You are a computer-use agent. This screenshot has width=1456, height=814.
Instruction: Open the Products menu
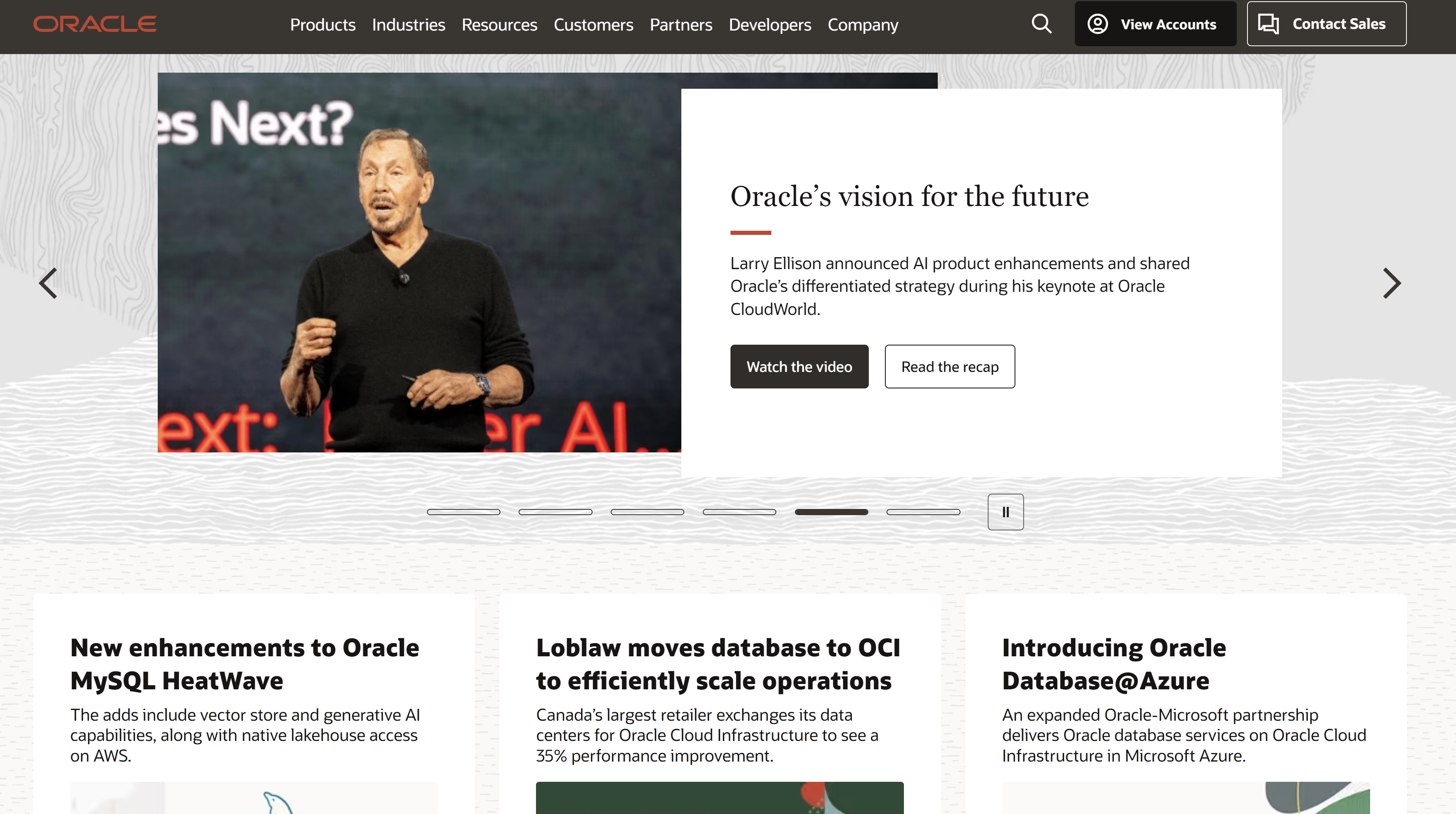point(323,24)
